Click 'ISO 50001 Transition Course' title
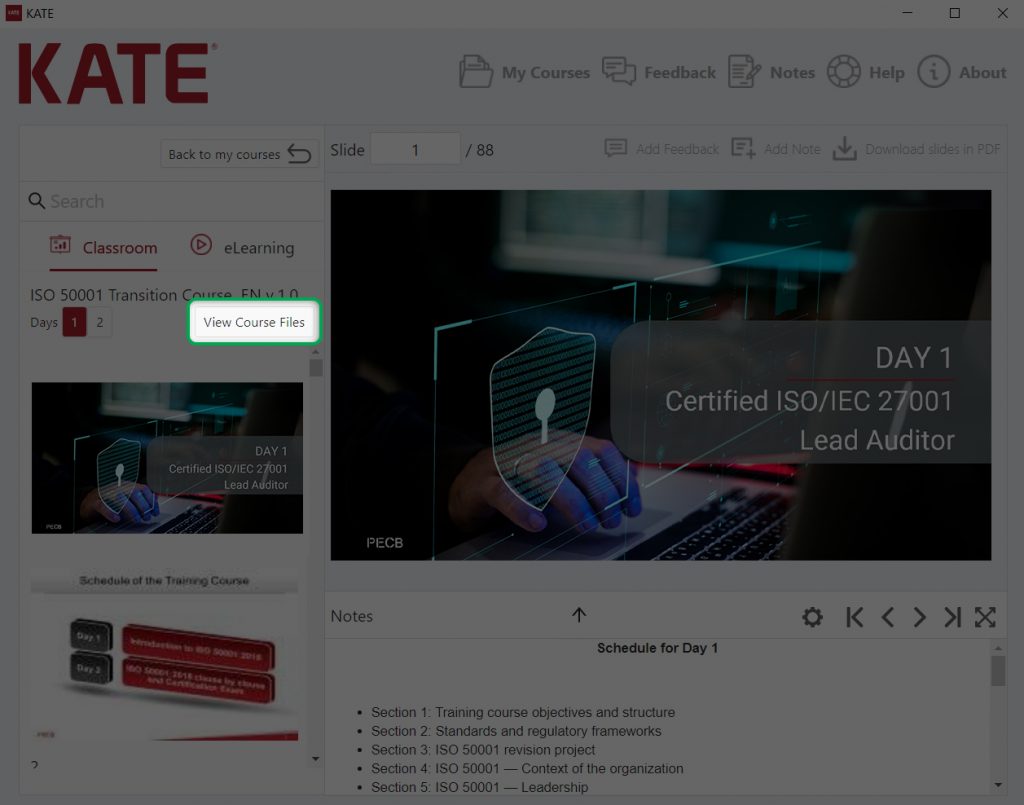 [164, 294]
